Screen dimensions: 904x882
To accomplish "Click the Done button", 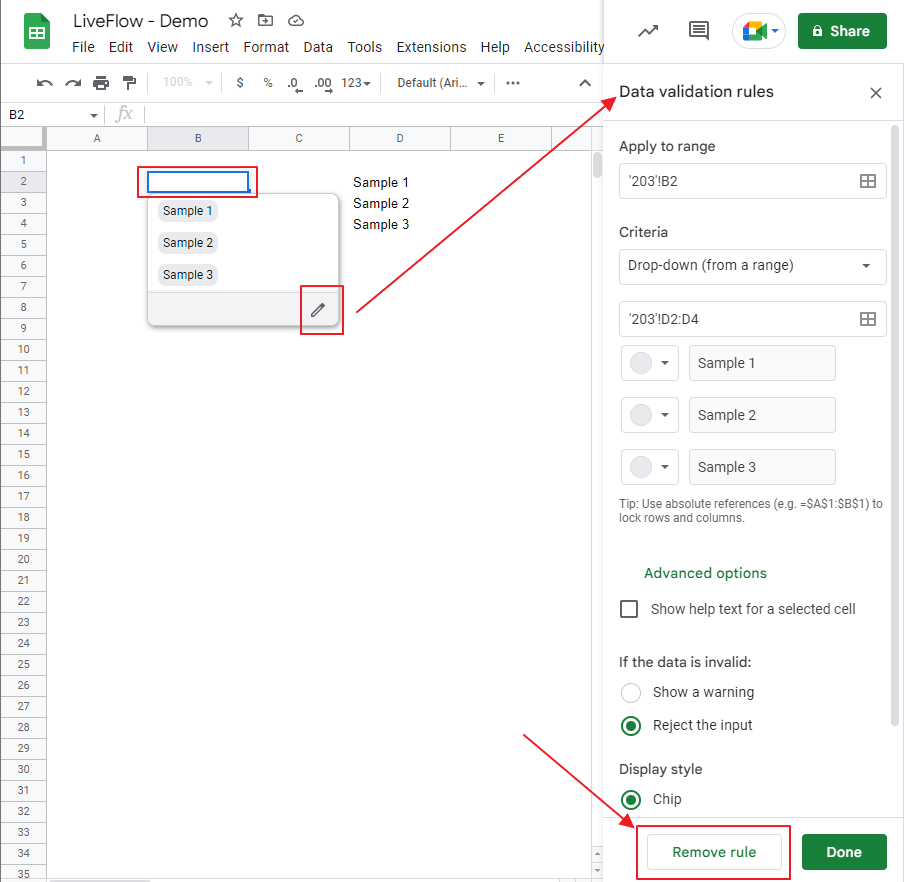I will tap(844, 852).
